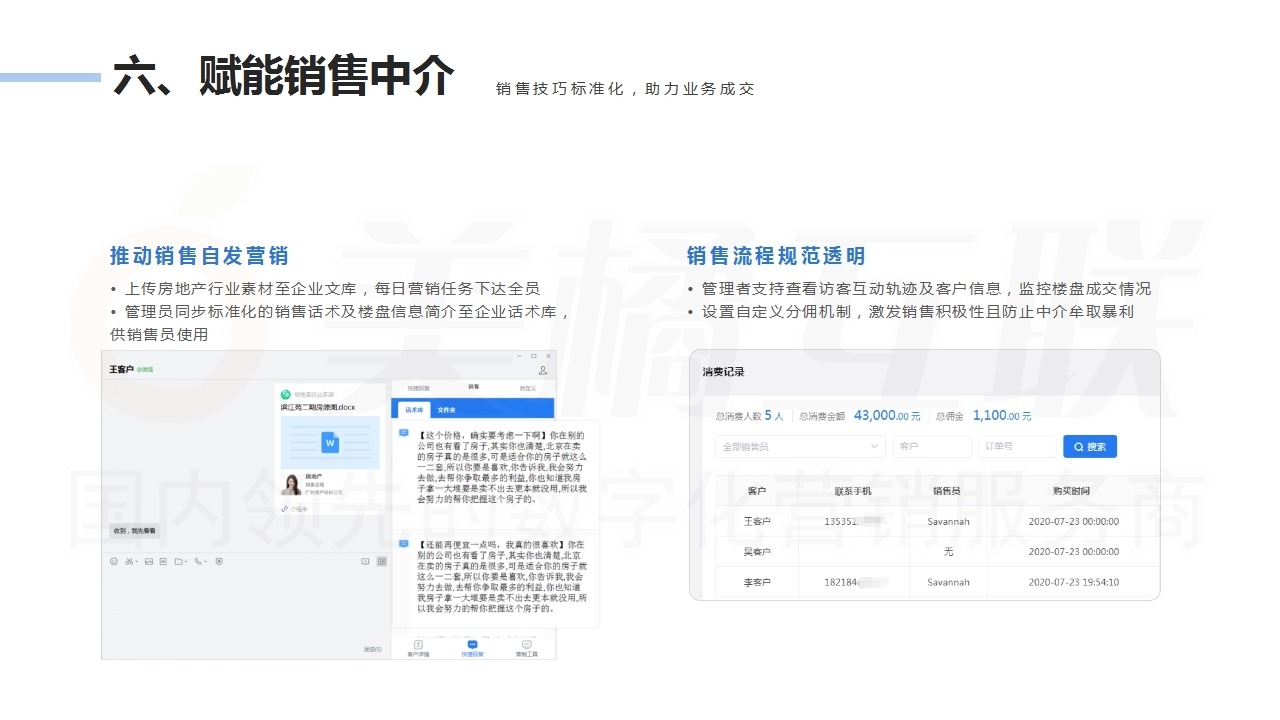Click the user profile icon in chat window
Screen dimensions: 1280x720
(x=543, y=370)
